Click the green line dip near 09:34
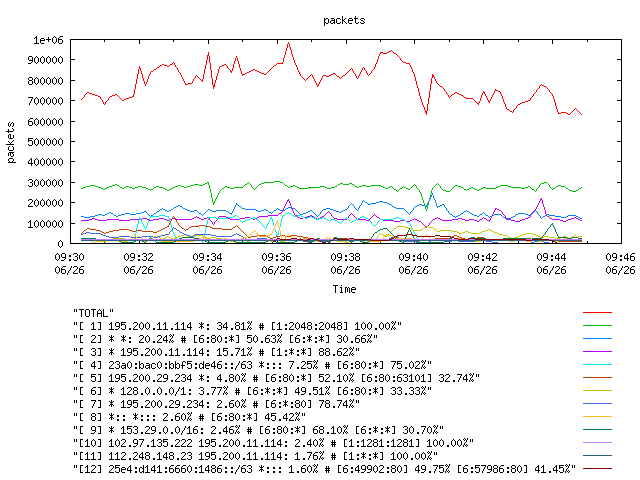The image size is (640, 480). point(213,203)
